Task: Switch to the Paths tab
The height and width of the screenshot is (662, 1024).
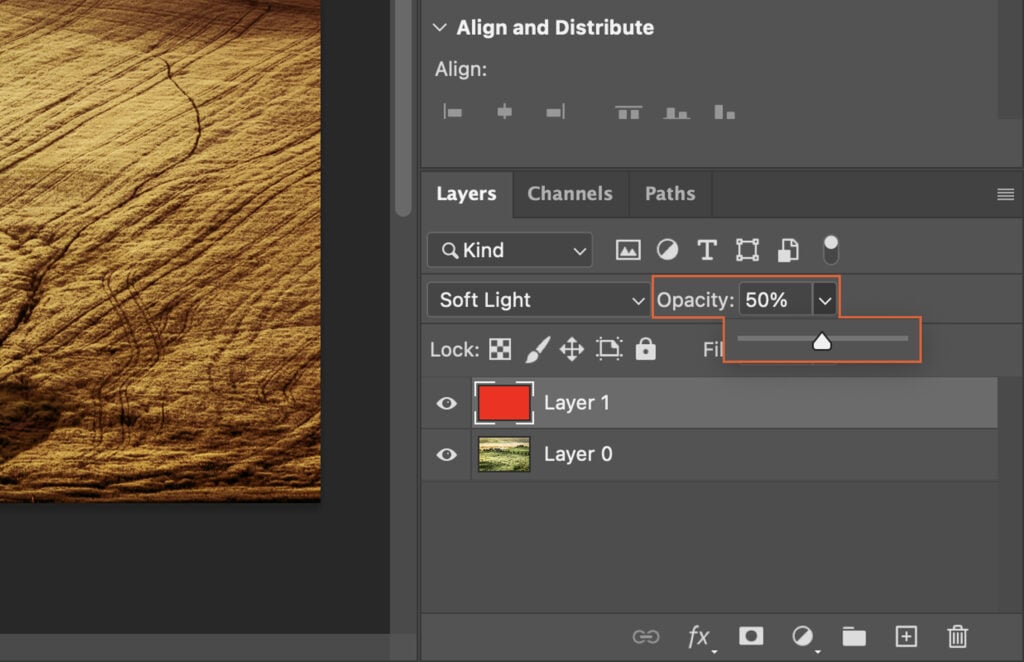Action: click(670, 194)
